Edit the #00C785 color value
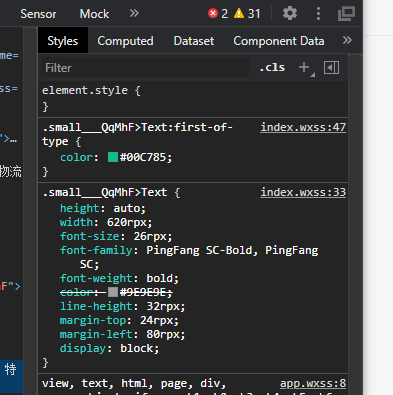The width and height of the screenshot is (393, 395). coord(143,157)
